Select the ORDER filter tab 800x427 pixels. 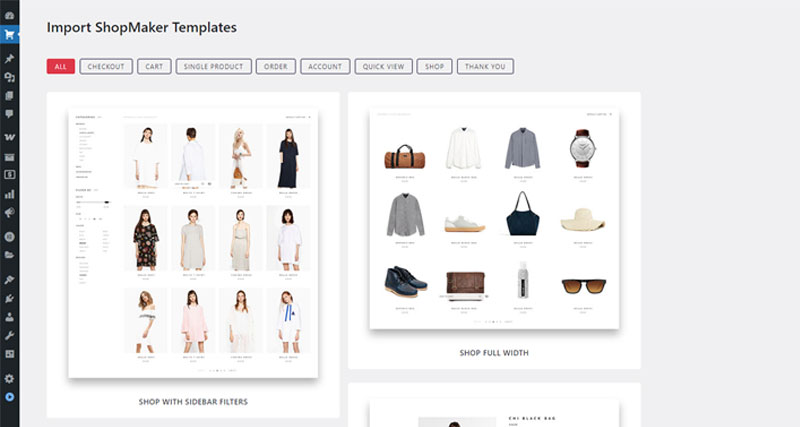[274, 67]
